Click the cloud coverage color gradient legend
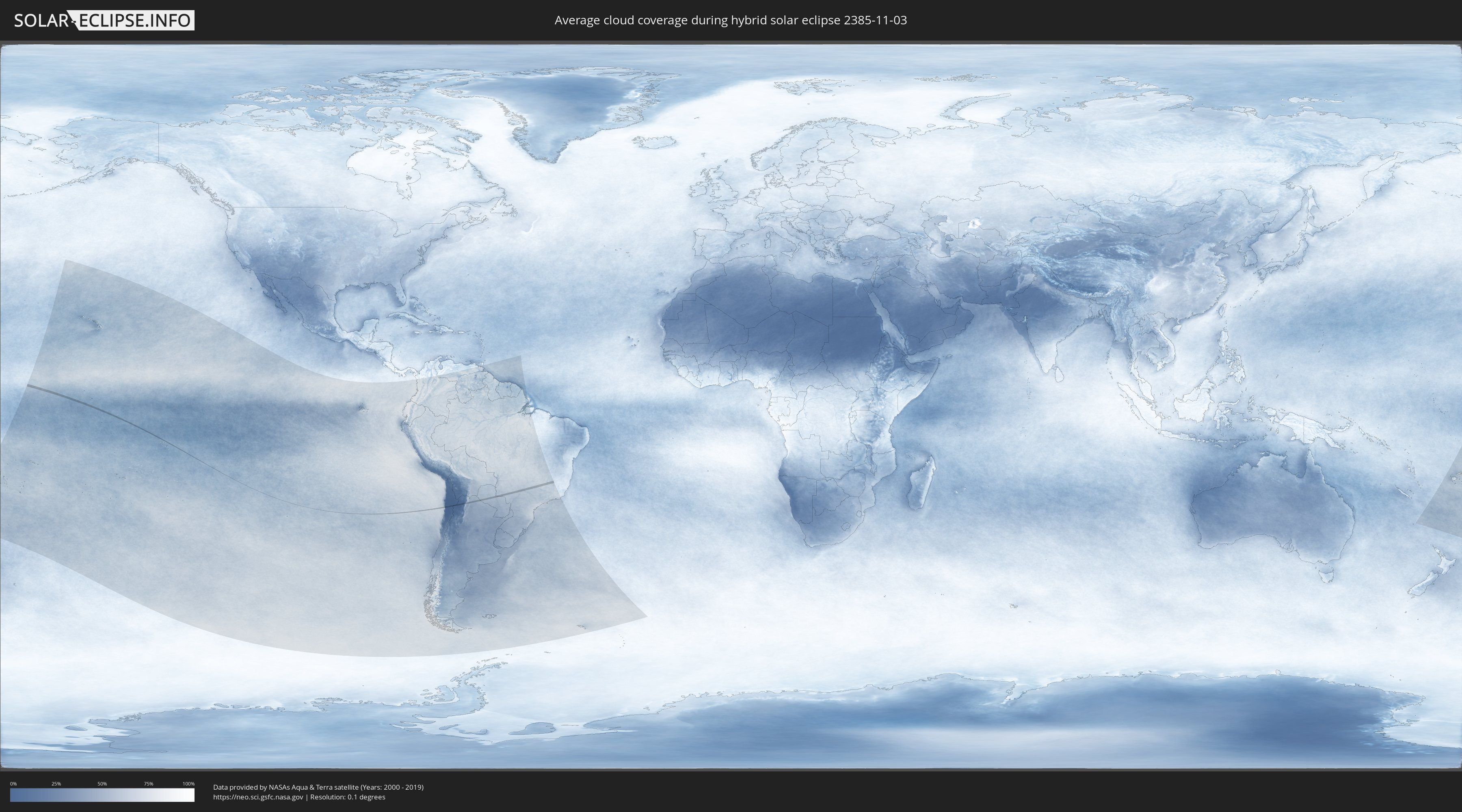 point(102,795)
